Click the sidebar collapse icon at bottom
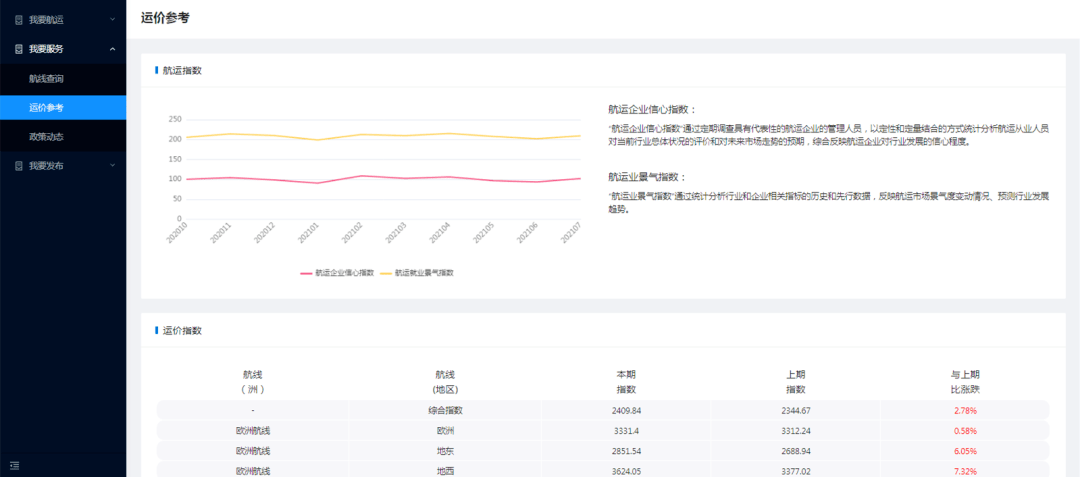 (14, 466)
